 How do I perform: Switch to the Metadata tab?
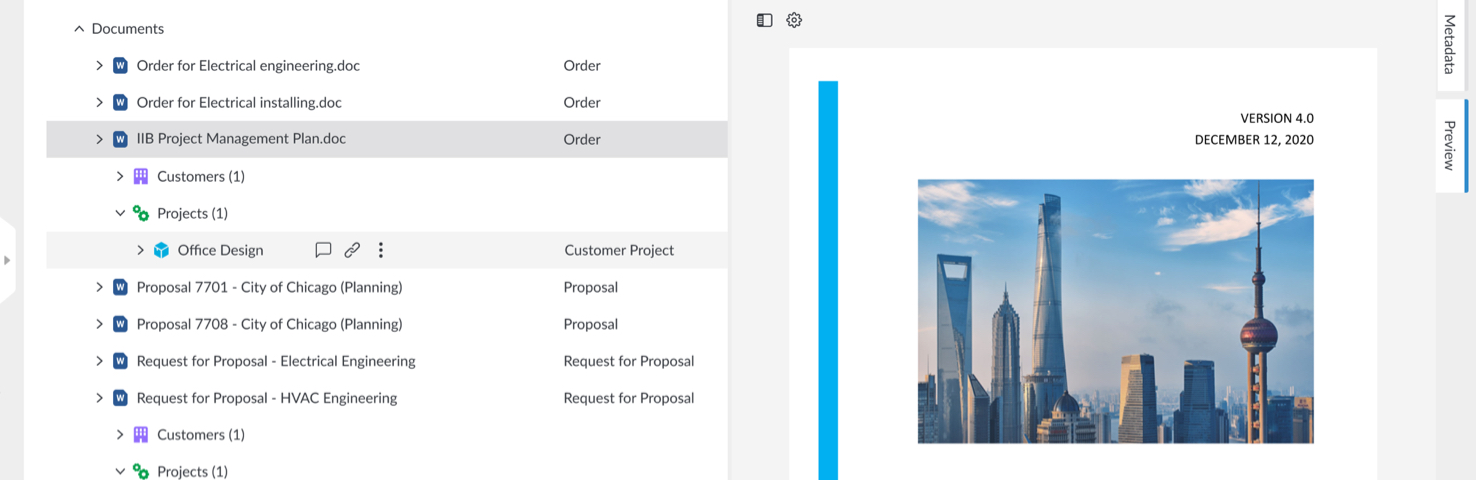click(x=1449, y=44)
